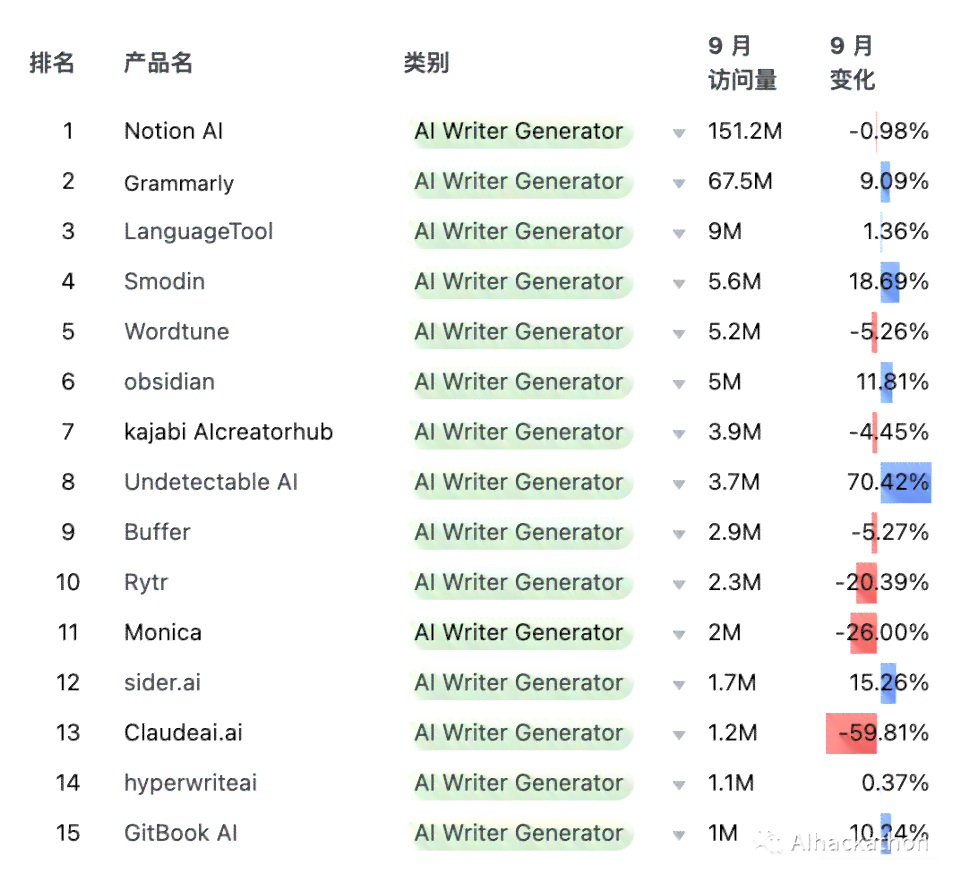Click the 9 月变化 column header
This screenshot has width=960, height=881.
coord(852,62)
